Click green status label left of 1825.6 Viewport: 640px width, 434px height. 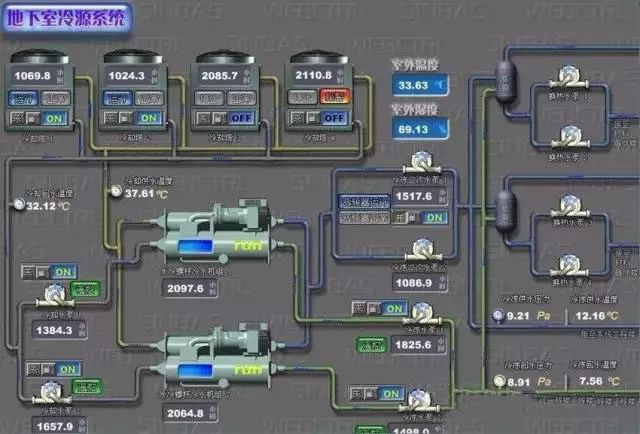tap(371, 344)
